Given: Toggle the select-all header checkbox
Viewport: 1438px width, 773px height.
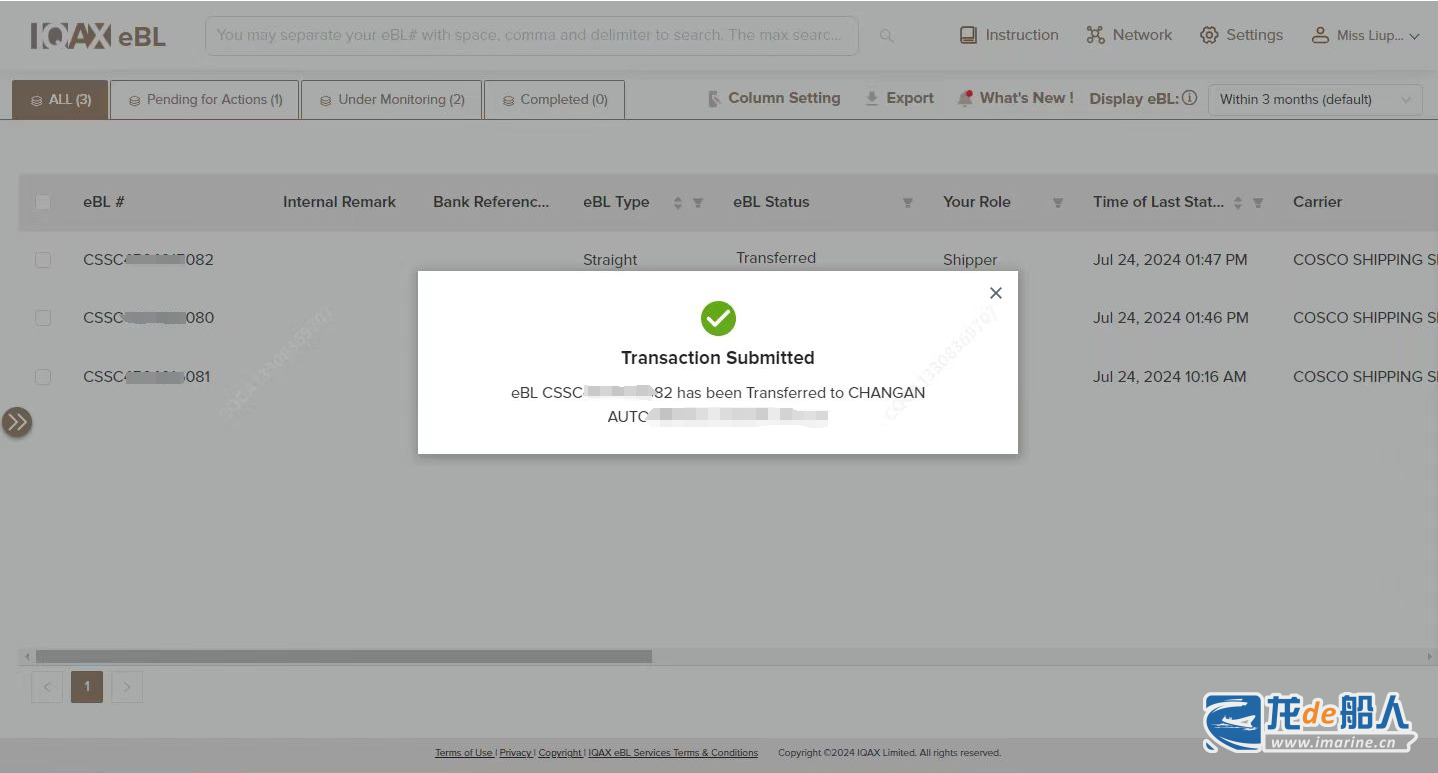Looking at the screenshot, I should (43, 202).
